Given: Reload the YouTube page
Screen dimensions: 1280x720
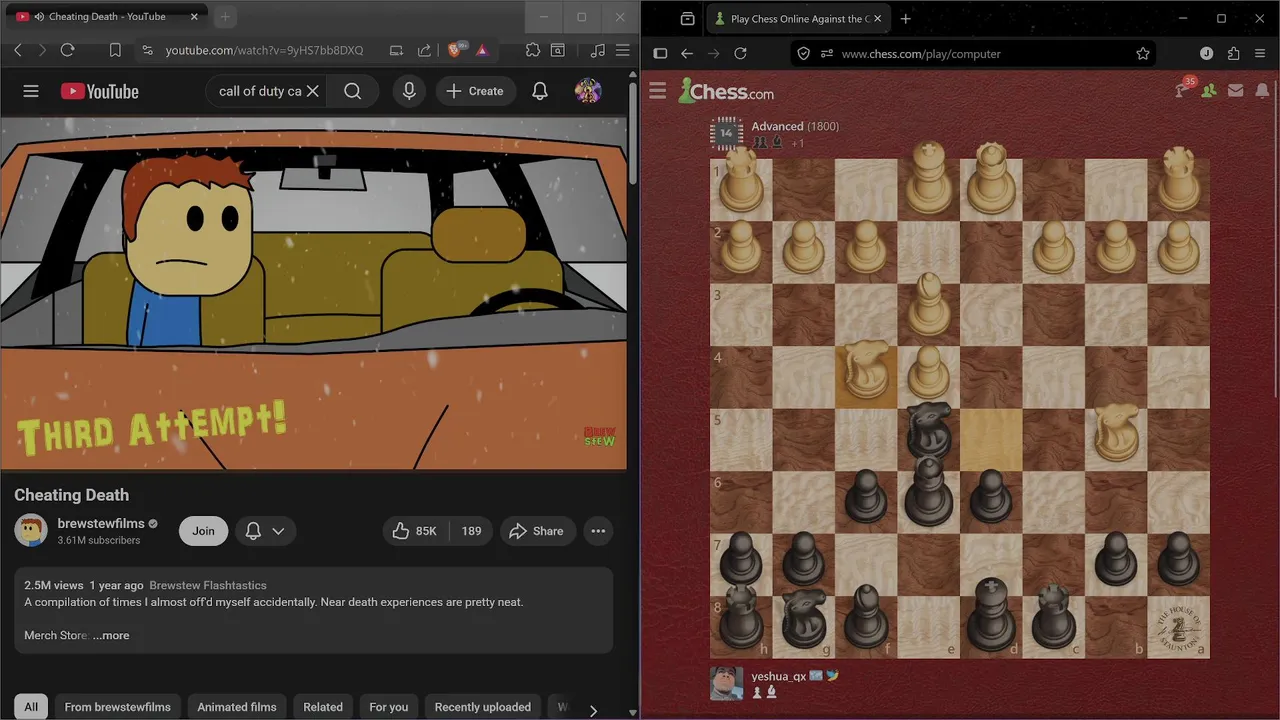Looking at the screenshot, I should tap(67, 50).
